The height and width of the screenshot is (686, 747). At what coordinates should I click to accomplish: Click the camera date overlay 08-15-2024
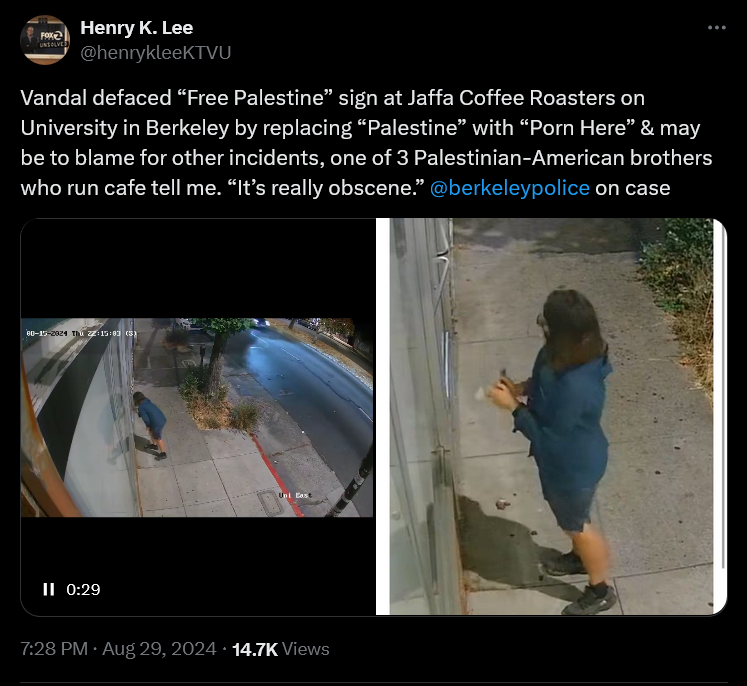point(47,333)
